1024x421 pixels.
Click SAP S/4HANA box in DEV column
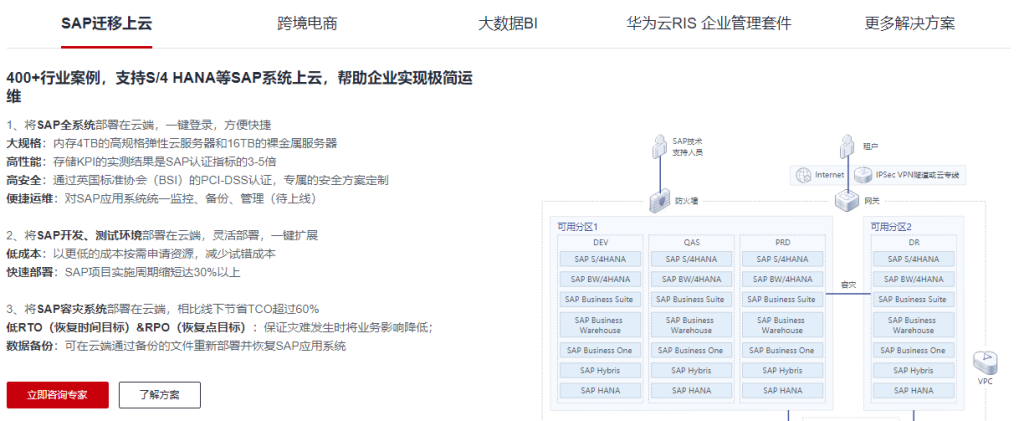600,260
